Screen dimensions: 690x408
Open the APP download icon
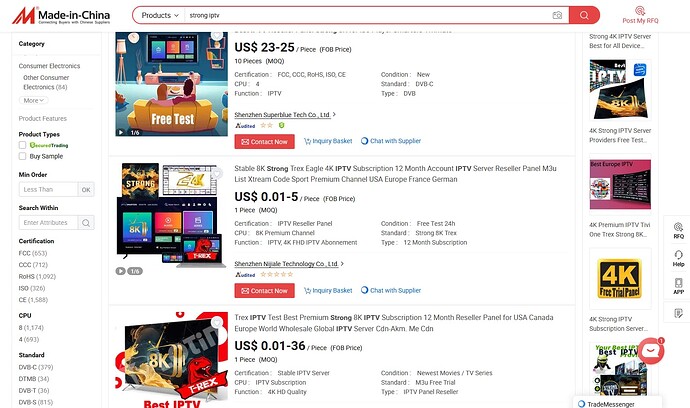(678, 286)
